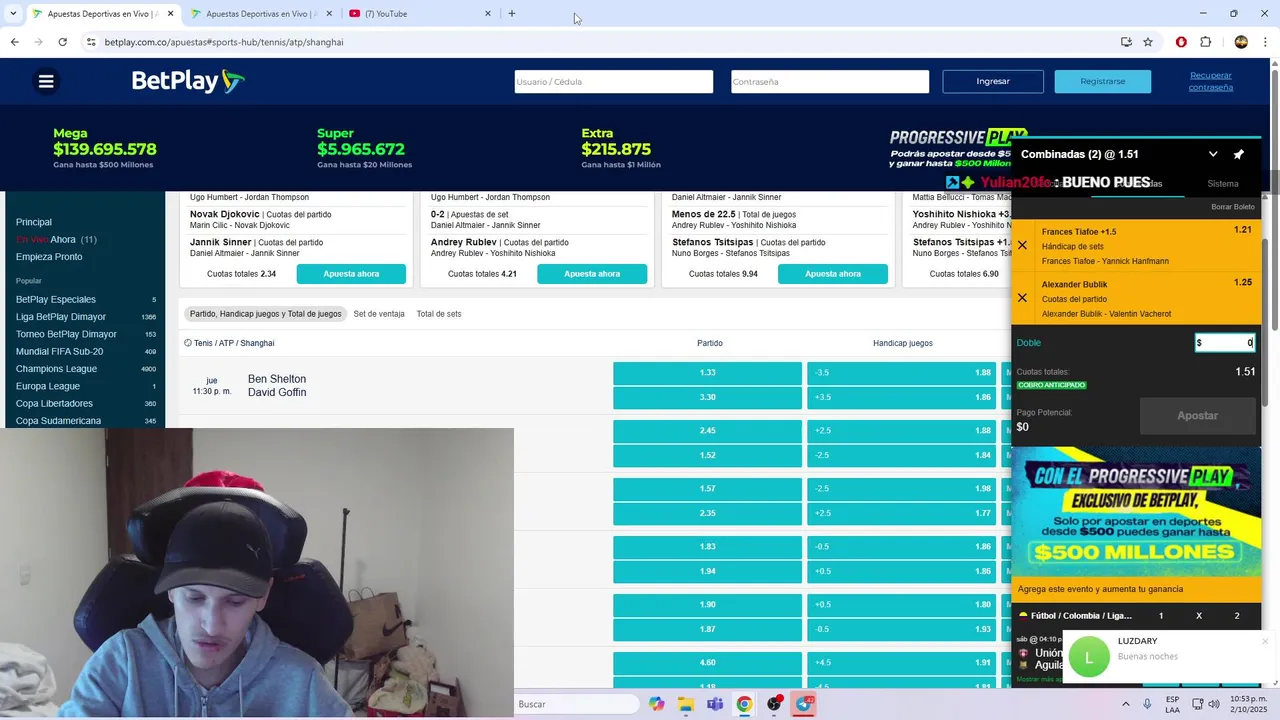1280x720 pixels.
Task: Click the browser back arrow
Action: coord(14,42)
